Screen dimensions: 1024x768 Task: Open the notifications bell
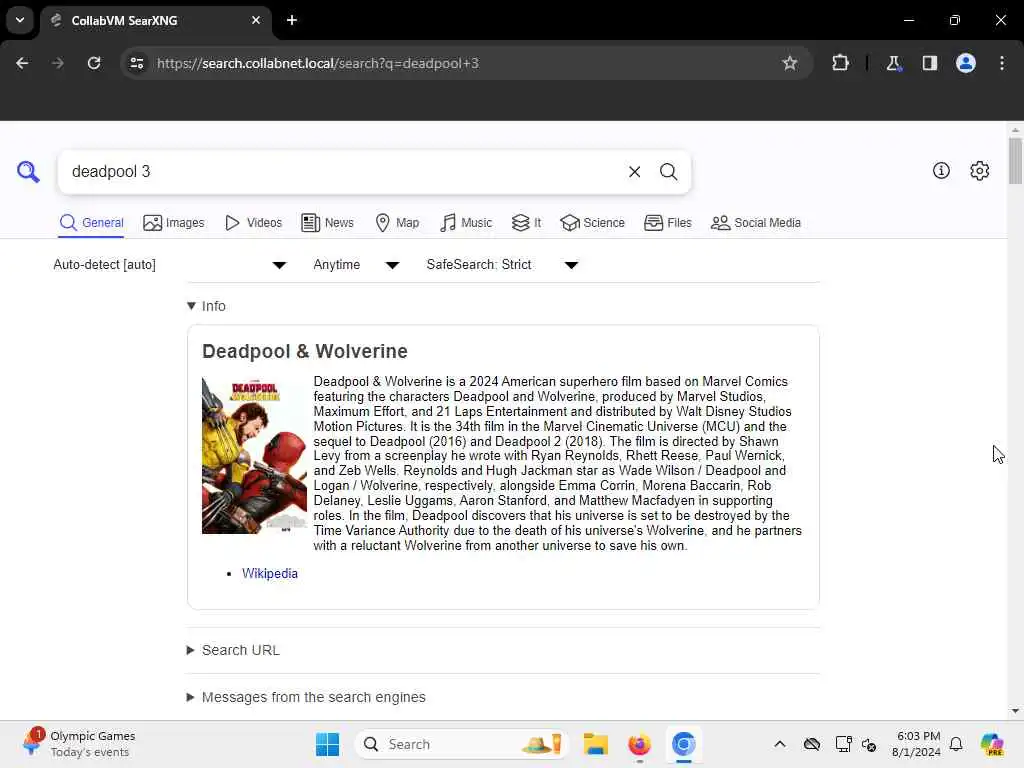click(956, 744)
